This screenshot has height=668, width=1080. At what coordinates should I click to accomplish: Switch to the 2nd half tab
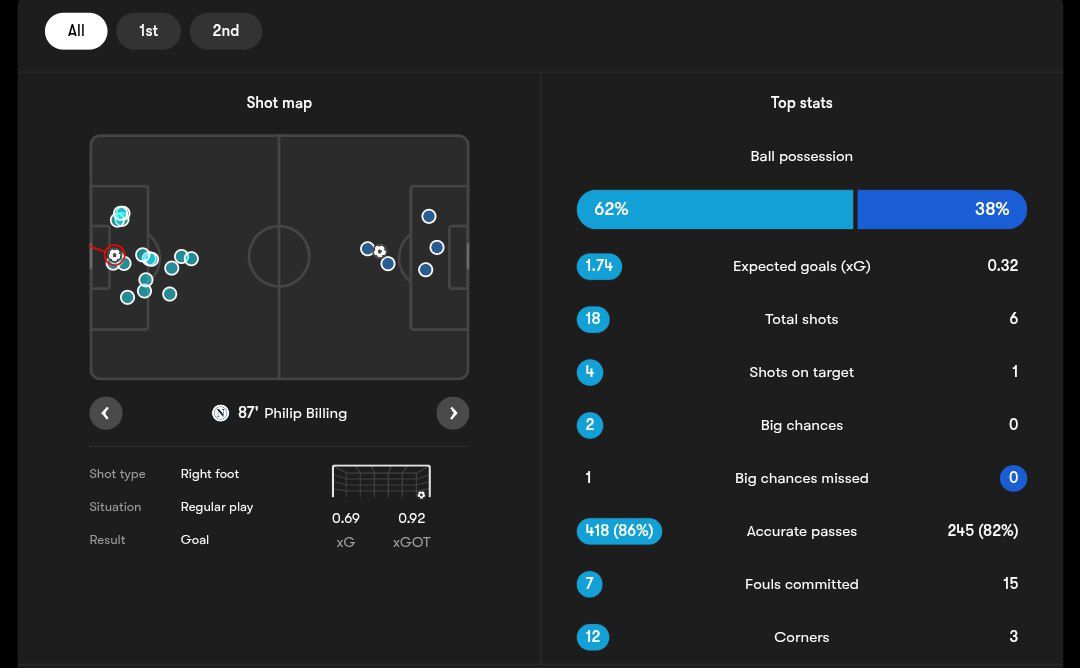pyautogui.click(x=226, y=31)
